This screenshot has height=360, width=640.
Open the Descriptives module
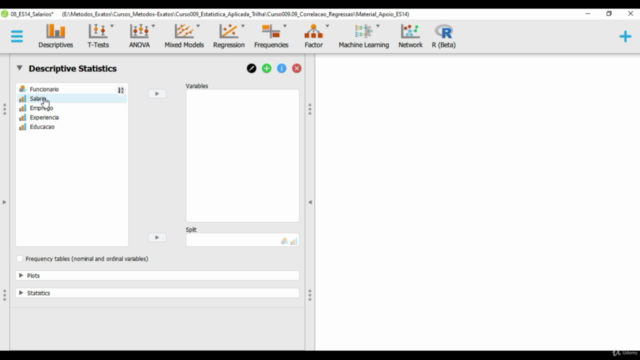pos(56,36)
